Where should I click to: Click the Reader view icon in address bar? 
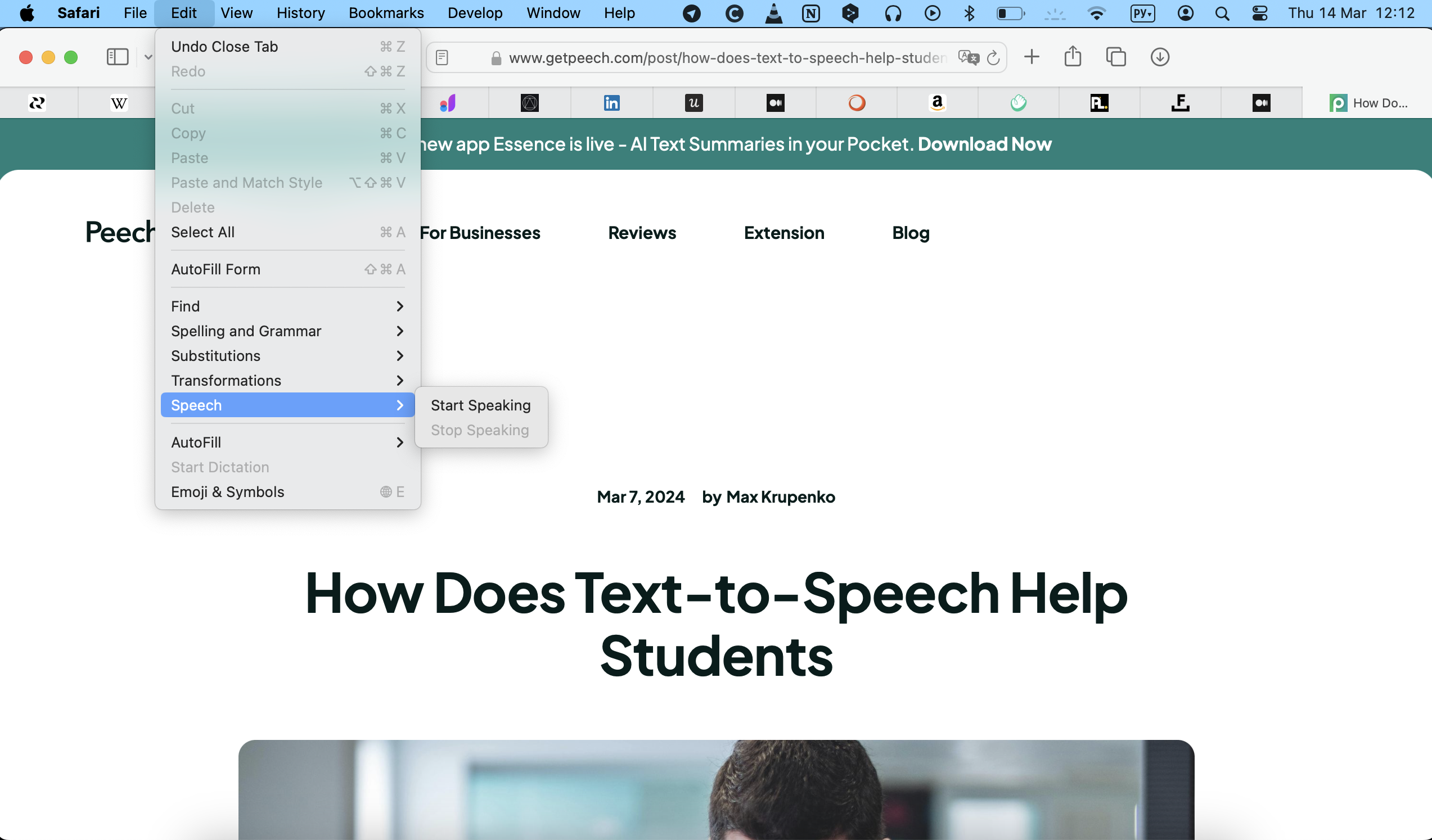click(x=442, y=57)
